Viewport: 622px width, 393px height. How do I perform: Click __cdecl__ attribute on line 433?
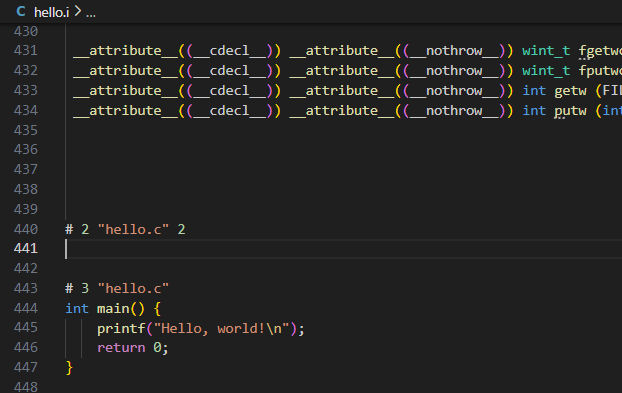230,91
